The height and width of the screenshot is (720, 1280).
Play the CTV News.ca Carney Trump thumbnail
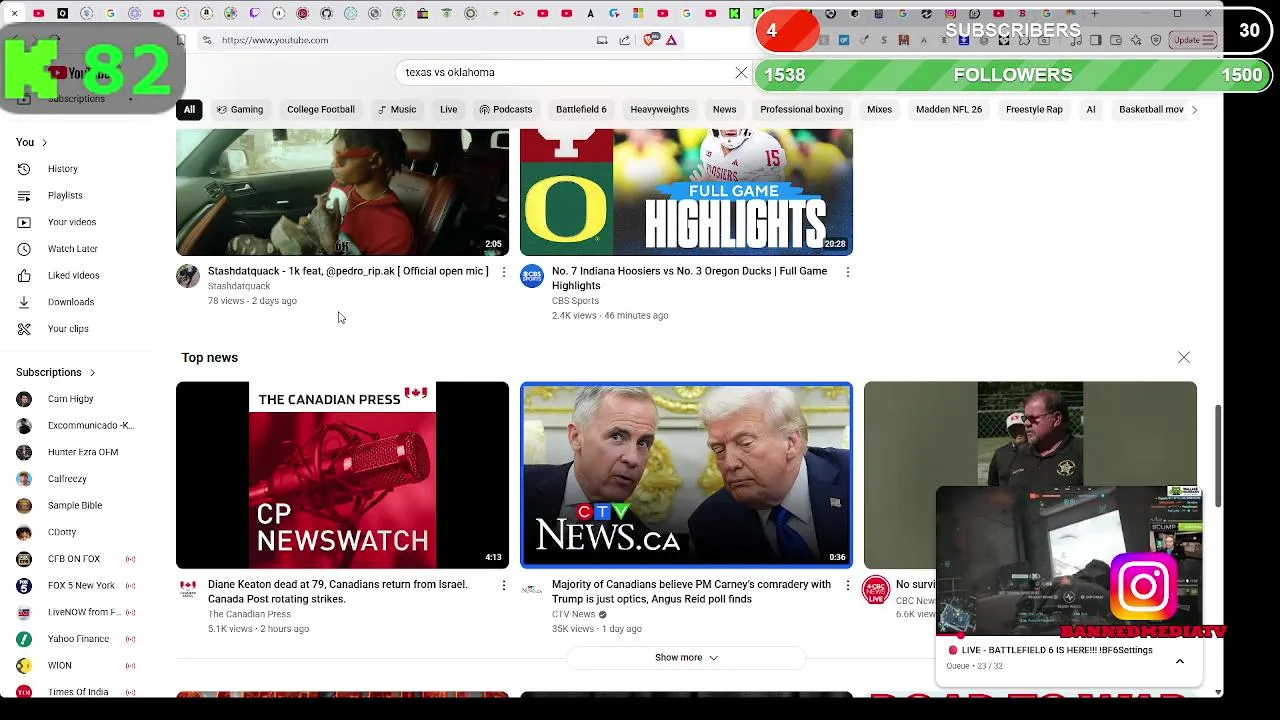[x=686, y=475]
